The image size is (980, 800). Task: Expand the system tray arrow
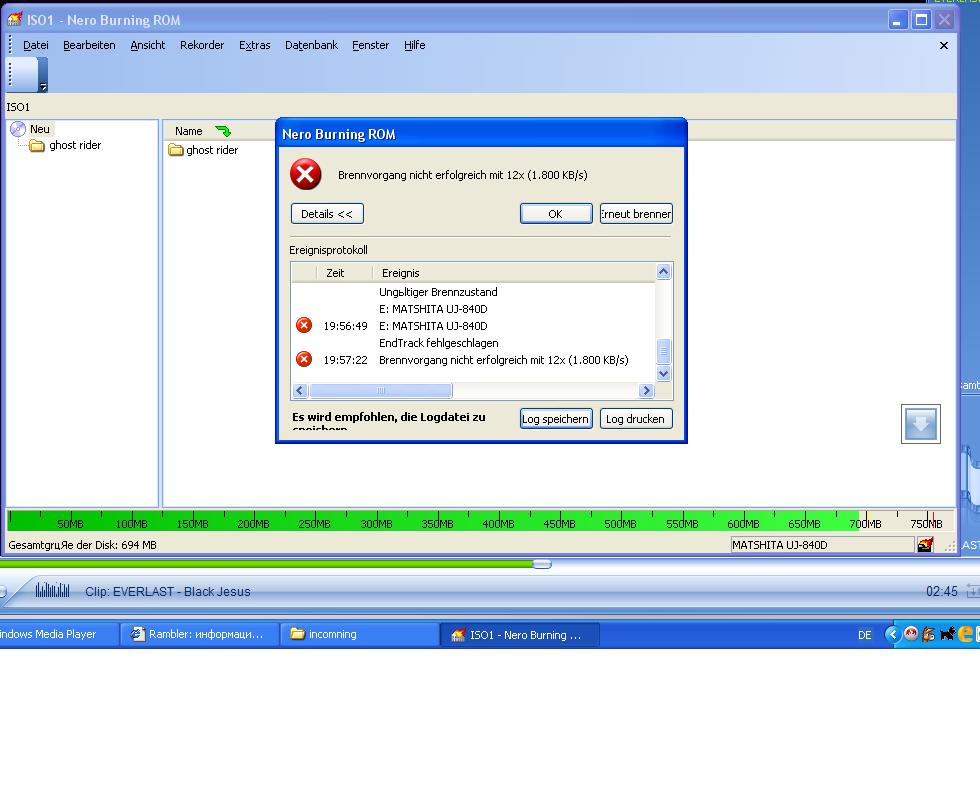pos(892,634)
